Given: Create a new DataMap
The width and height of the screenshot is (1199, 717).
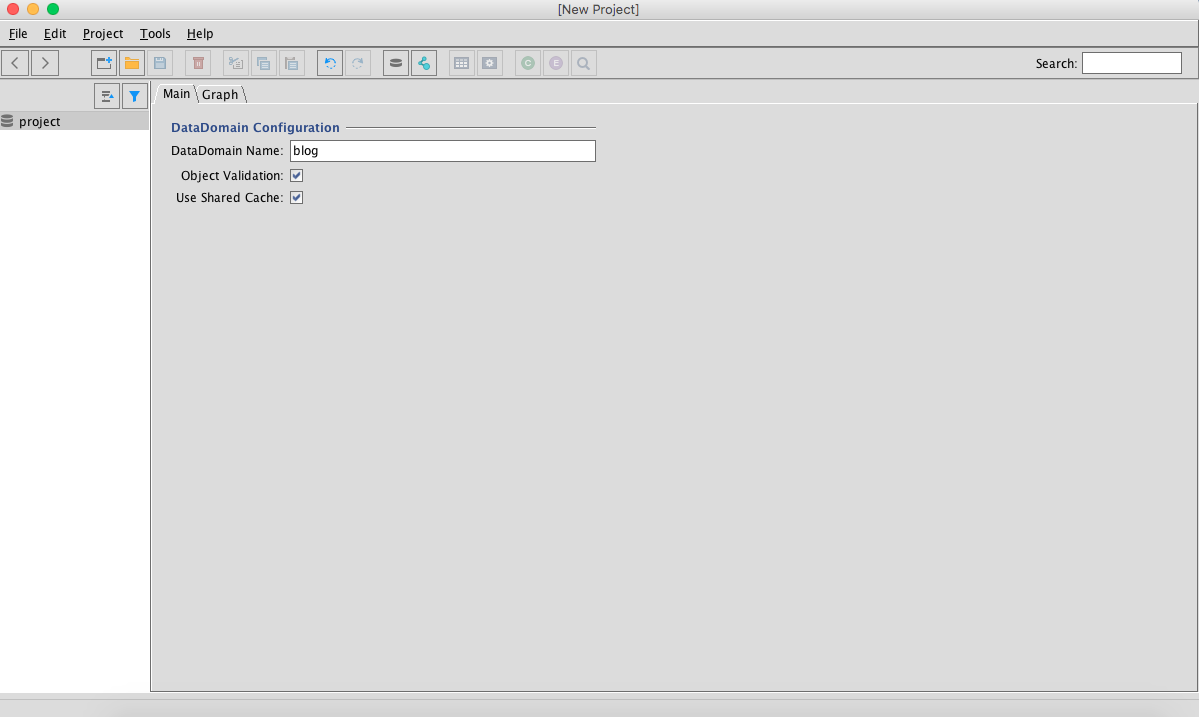Looking at the screenshot, I should point(424,63).
